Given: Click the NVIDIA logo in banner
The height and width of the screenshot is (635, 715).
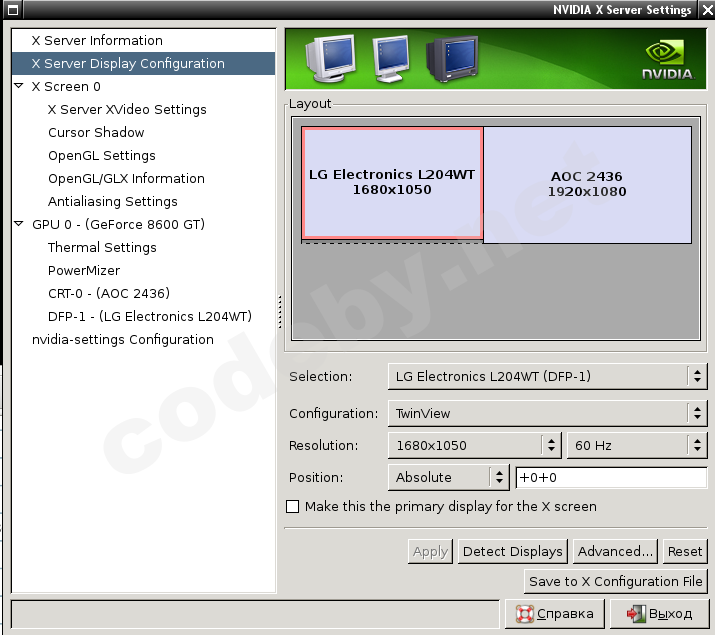Looking at the screenshot, I should click(x=668, y=60).
